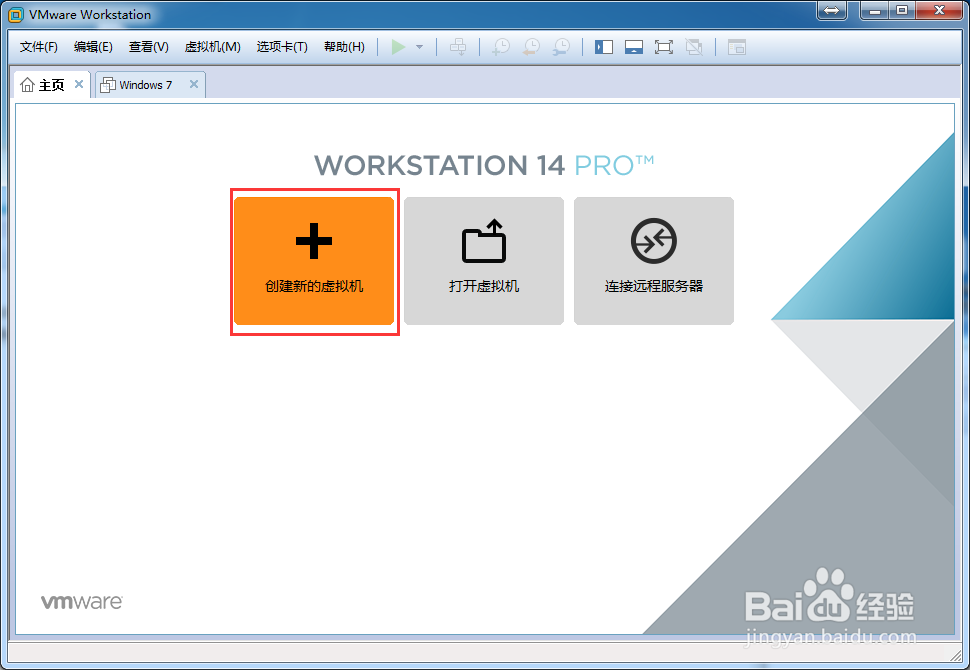Click 打开虚拟机 to open a virtual machine
This screenshot has height=670, width=970.
(483, 261)
